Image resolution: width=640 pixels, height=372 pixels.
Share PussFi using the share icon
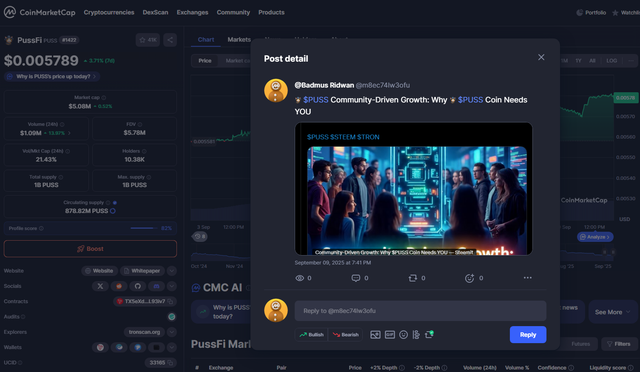coord(170,40)
